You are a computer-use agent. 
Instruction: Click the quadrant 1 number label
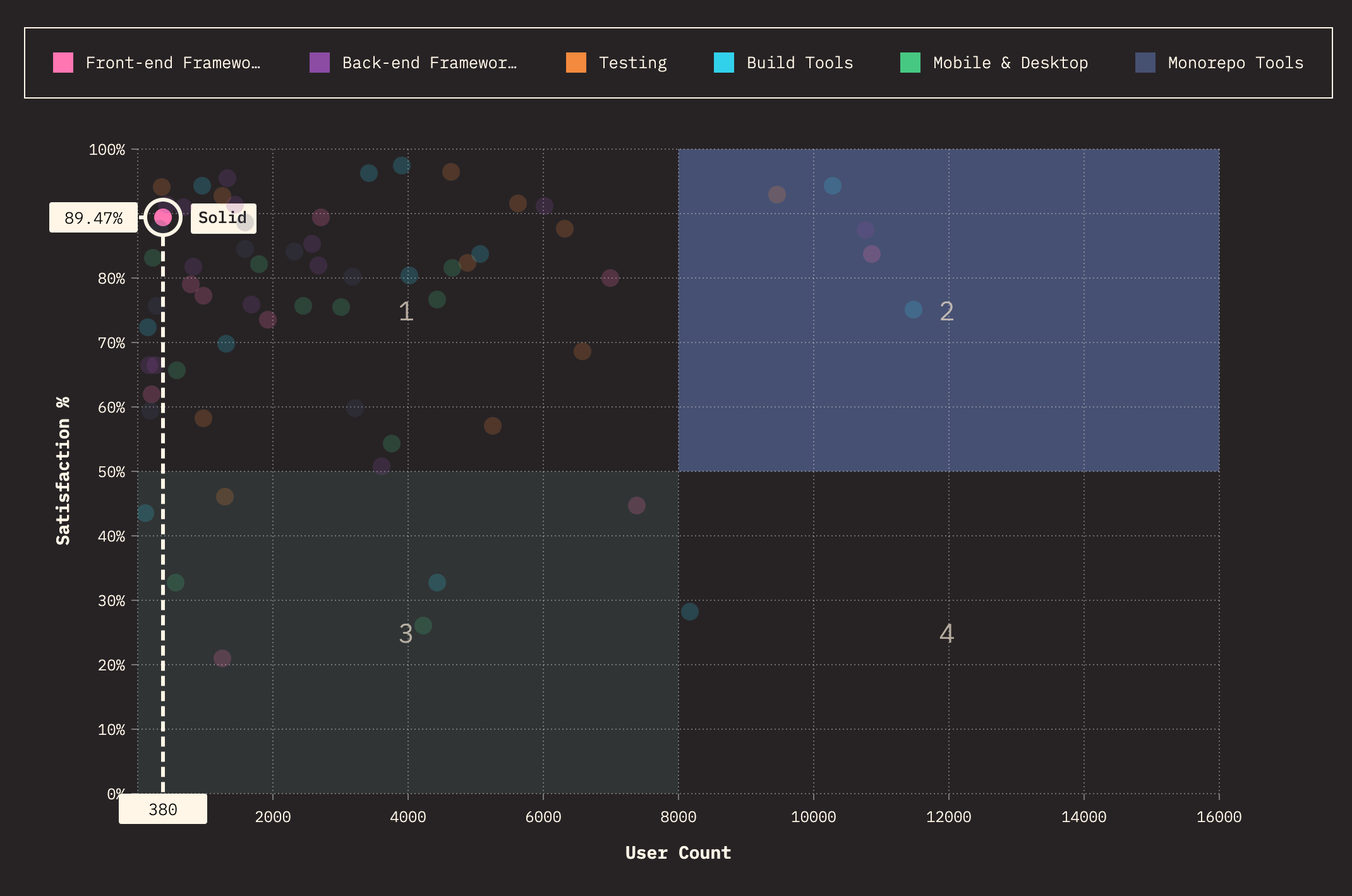pyautogui.click(x=406, y=311)
